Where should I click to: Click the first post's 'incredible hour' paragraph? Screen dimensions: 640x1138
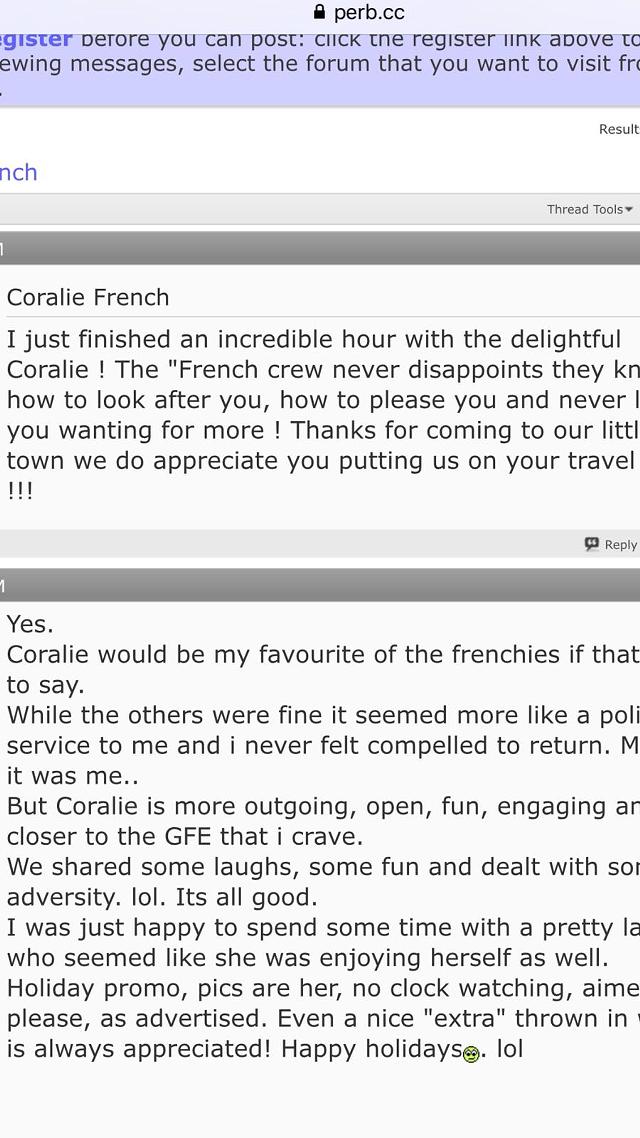point(320,414)
